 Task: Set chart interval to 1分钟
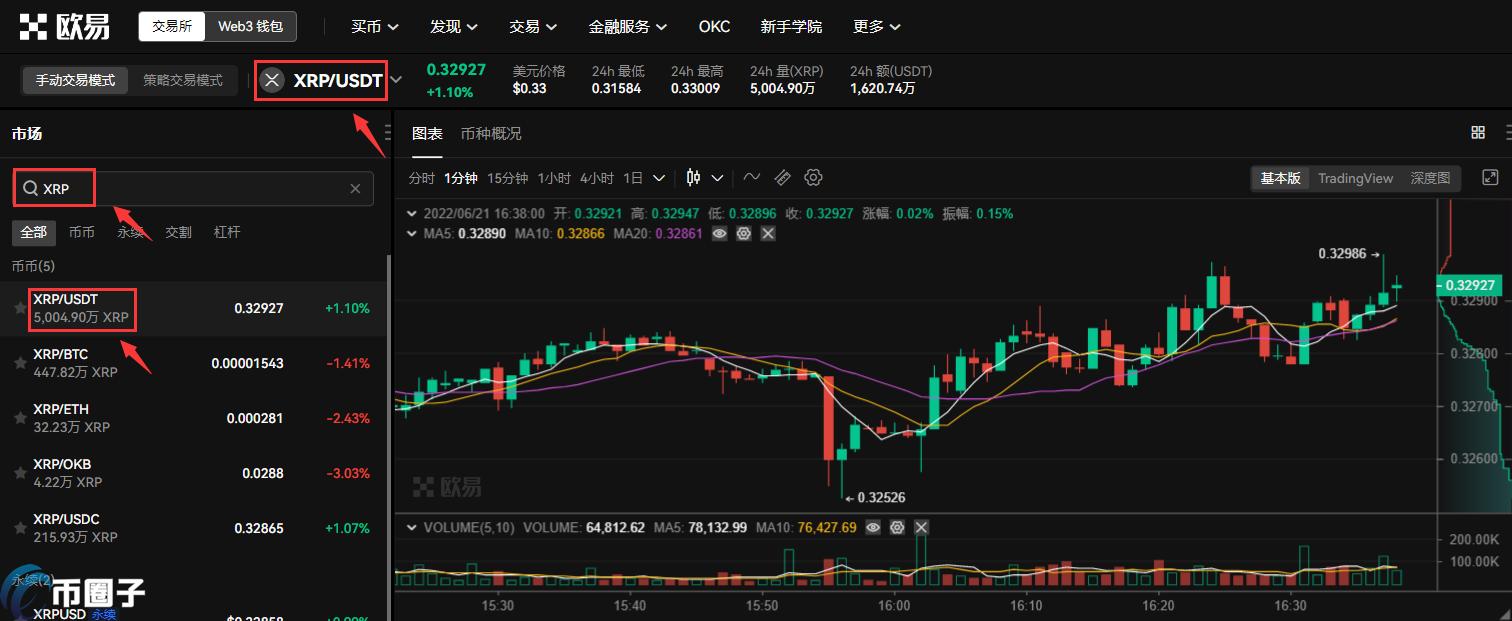(x=461, y=178)
